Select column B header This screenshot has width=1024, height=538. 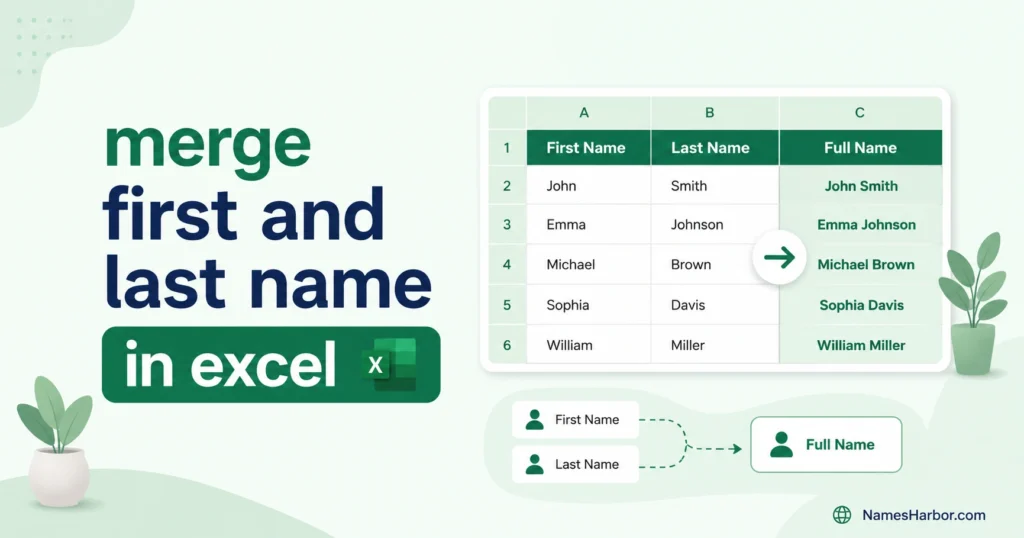[714, 113]
